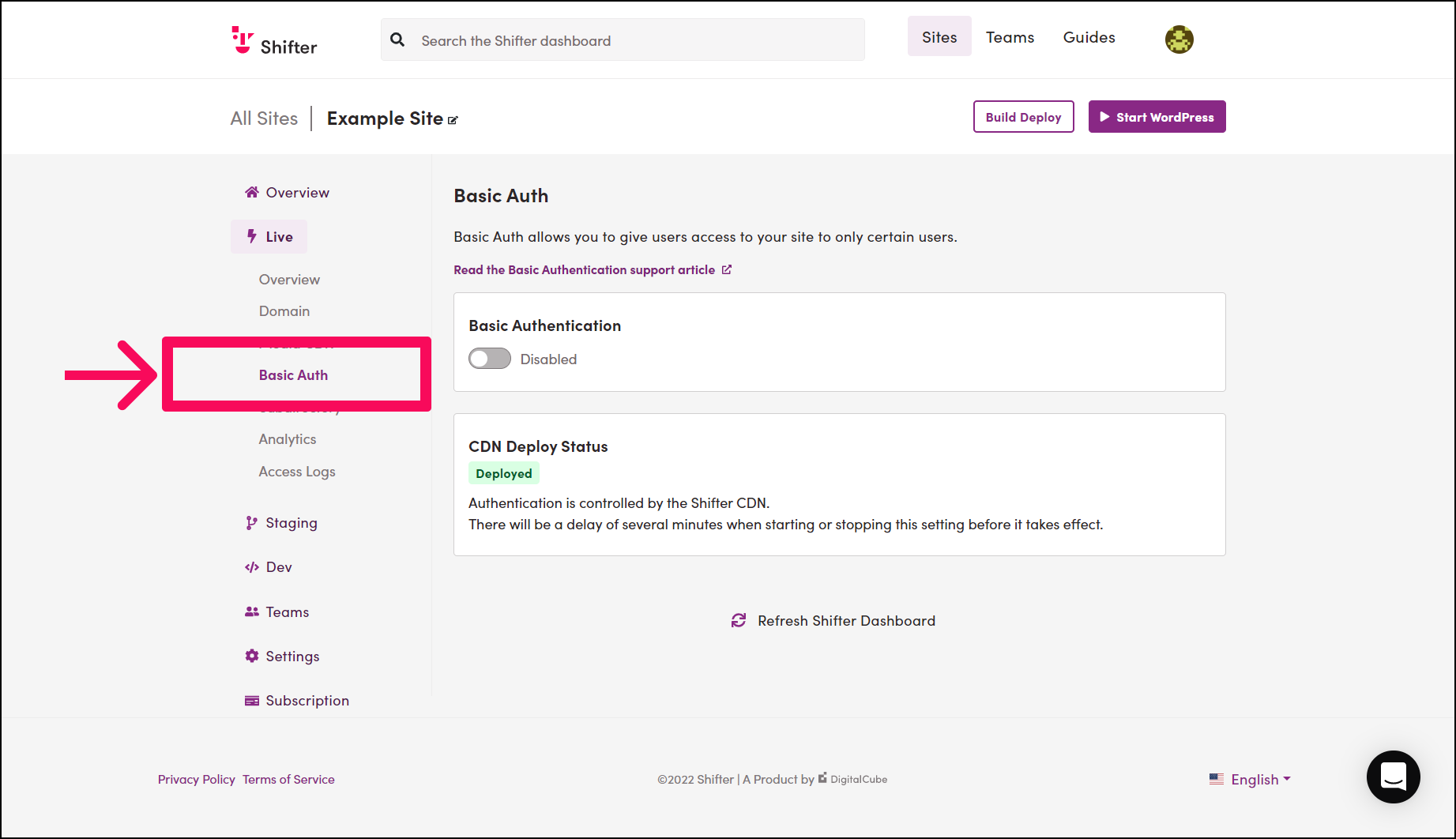Select the Live section in sidebar
Image resolution: width=1456 pixels, height=839 pixels.
[269, 236]
